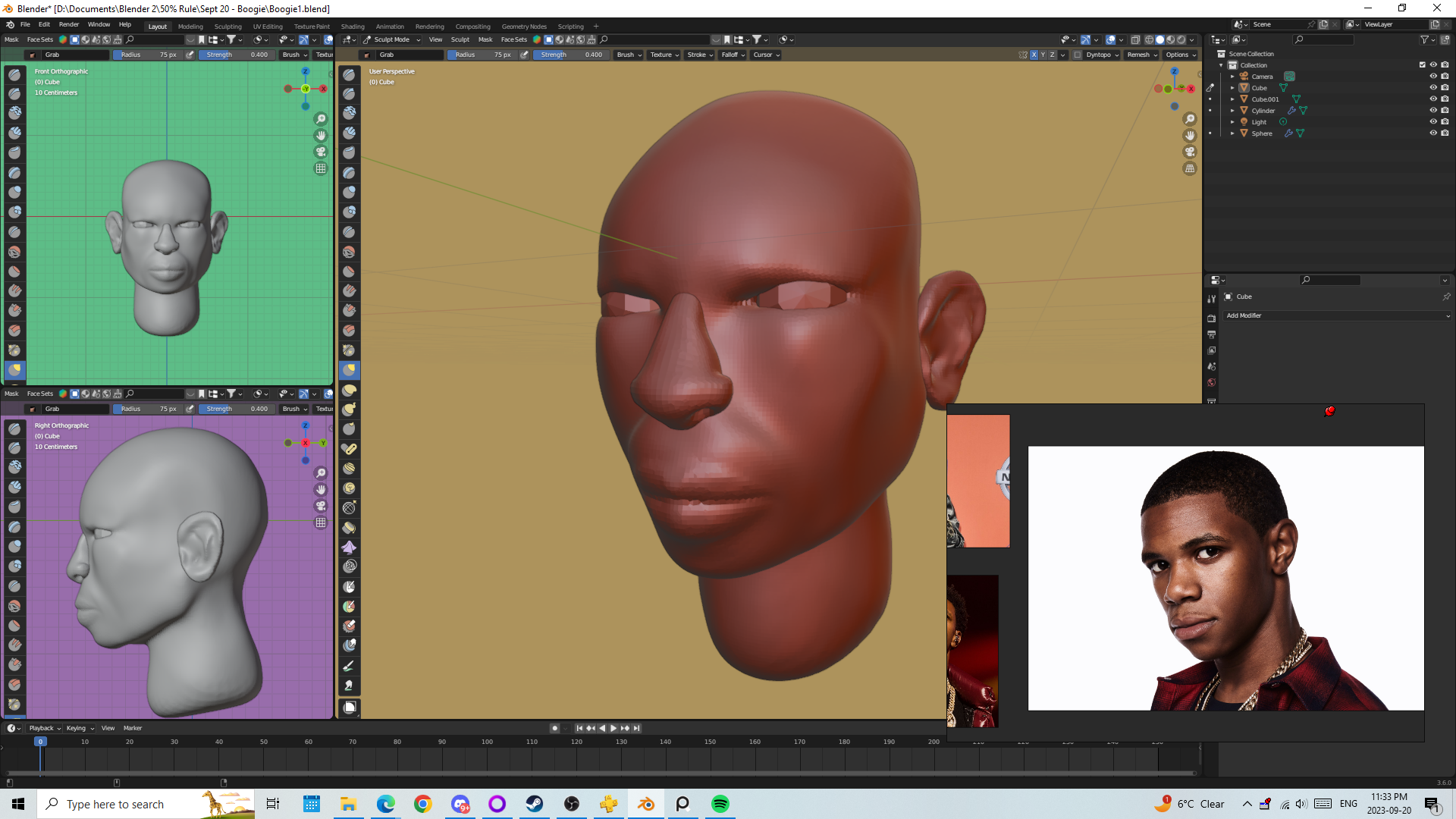Adjust Radius slider in Front Orthographic viewport
Viewport: 1456px width, 819px height.
(146, 55)
